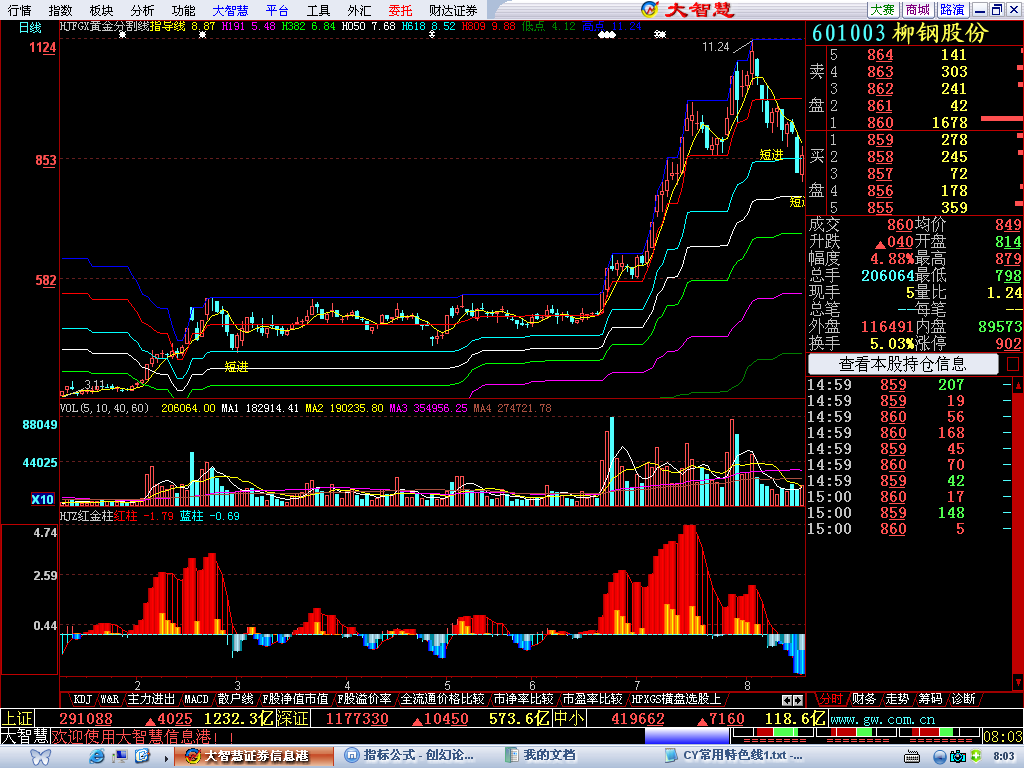This screenshot has height=768, width=1024.
Task: Open the 外汇 menu
Action: click(x=359, y=10)
